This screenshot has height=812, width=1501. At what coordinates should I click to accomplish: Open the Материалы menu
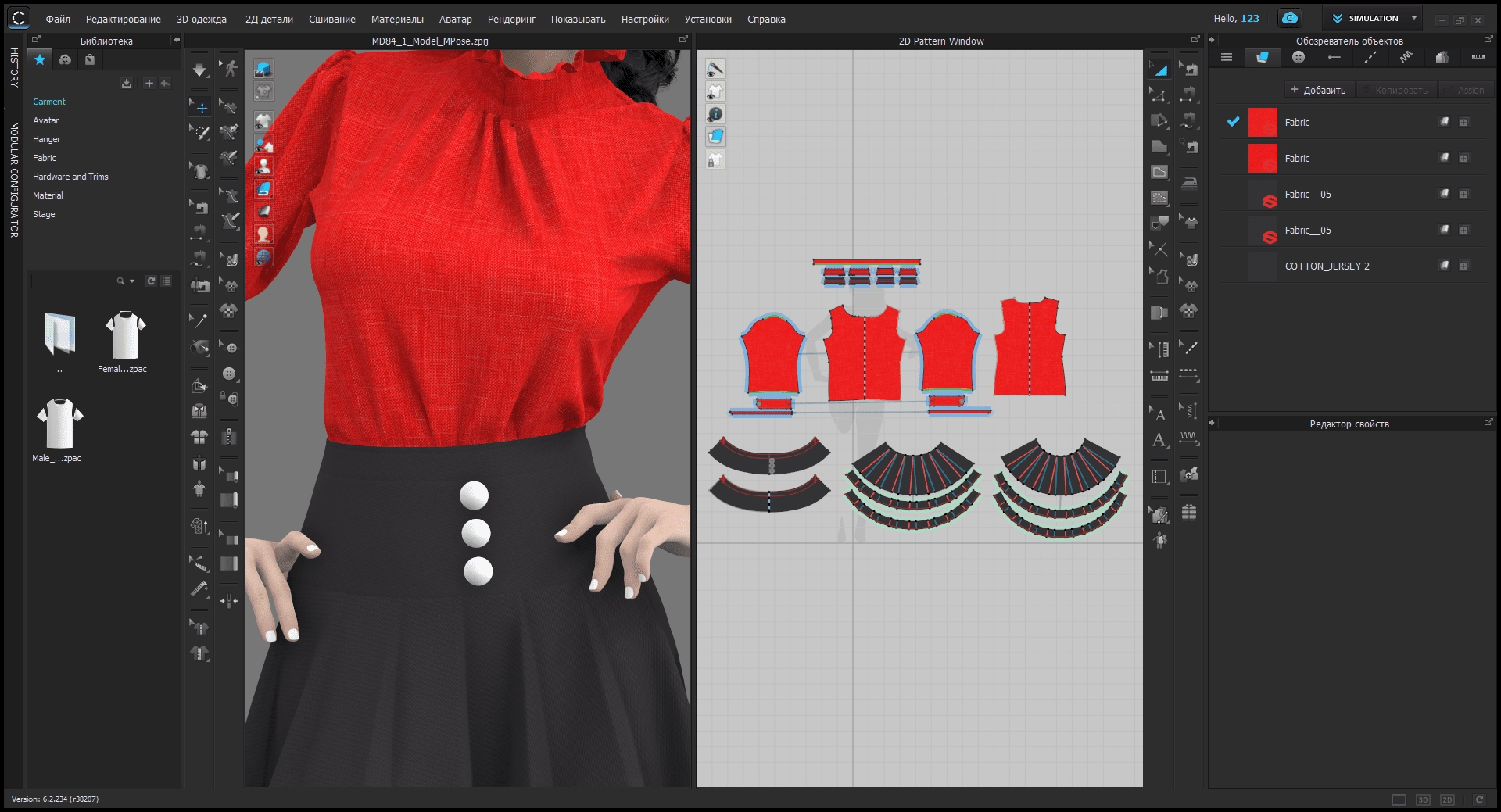[397, 20]
